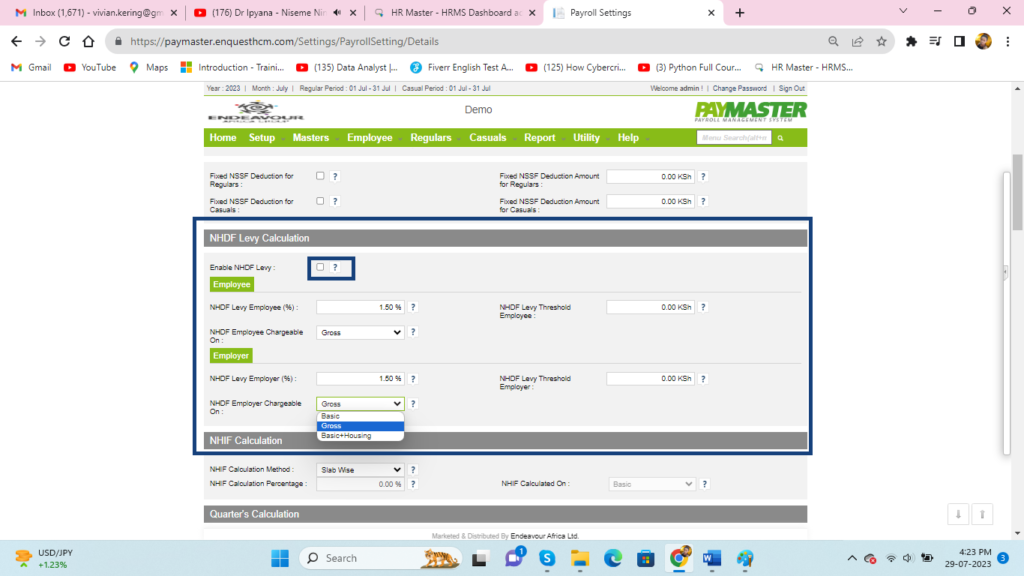The image size is (1024, 576).
Task: Enable NHDF Levy checkbox
Action: 320,267
